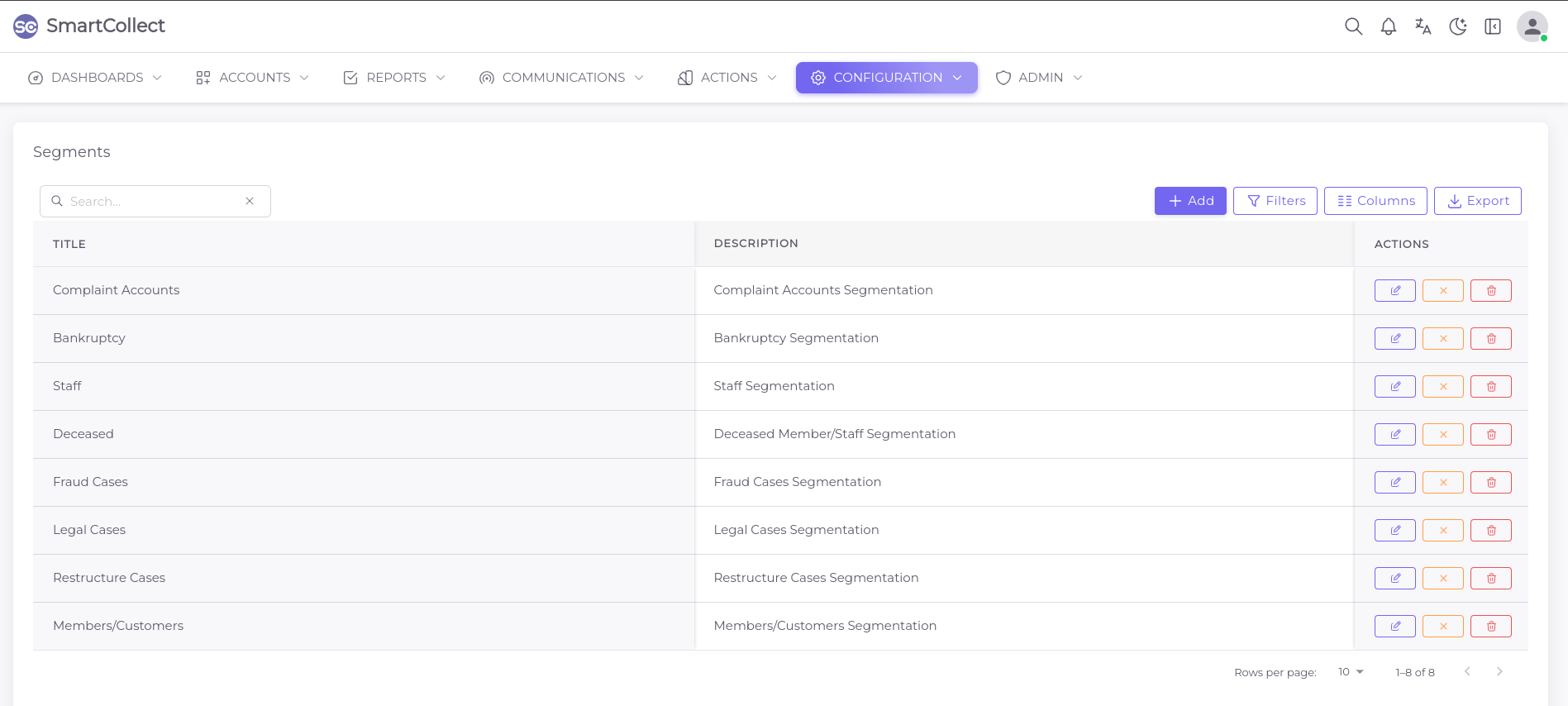Viewport: 1568px width, 706px height.
Task: Click the Export button
Action: point(1477,201)
